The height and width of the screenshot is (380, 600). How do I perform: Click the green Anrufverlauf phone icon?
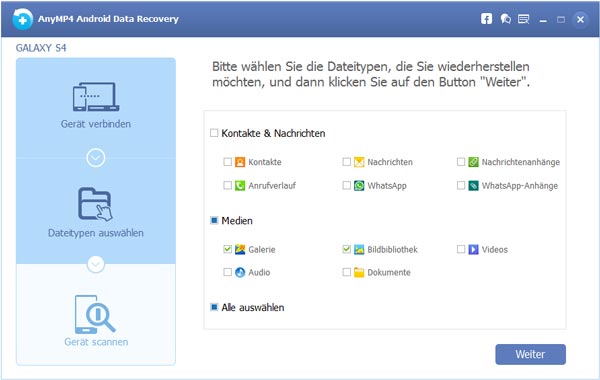point(240,186)
